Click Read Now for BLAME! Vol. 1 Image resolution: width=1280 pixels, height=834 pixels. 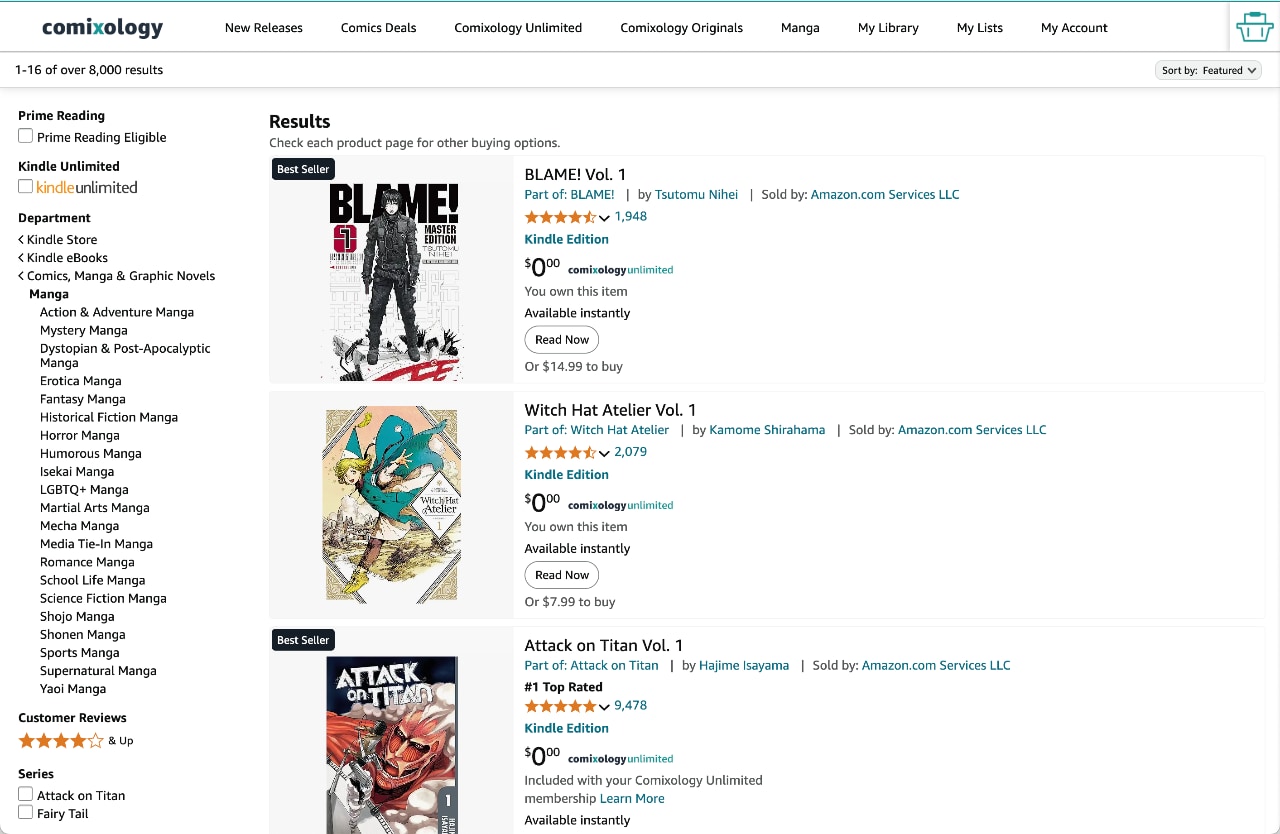click(561, 339)
